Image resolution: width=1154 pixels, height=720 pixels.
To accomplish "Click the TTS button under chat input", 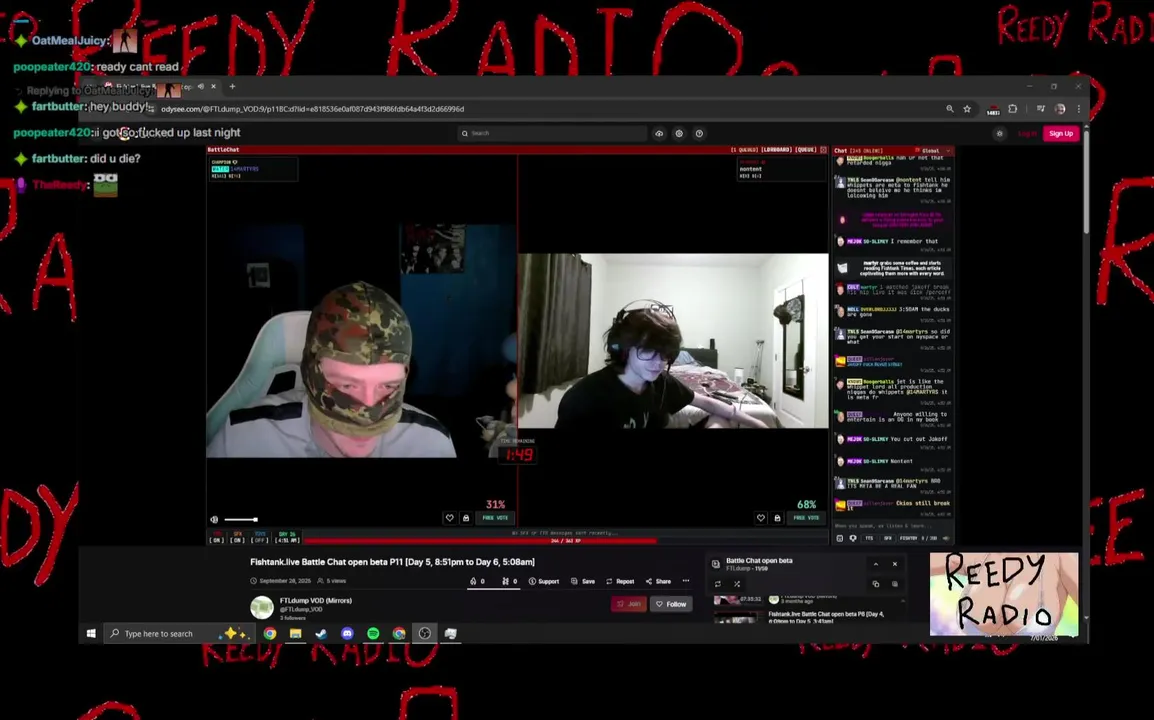I will (869, 538).
